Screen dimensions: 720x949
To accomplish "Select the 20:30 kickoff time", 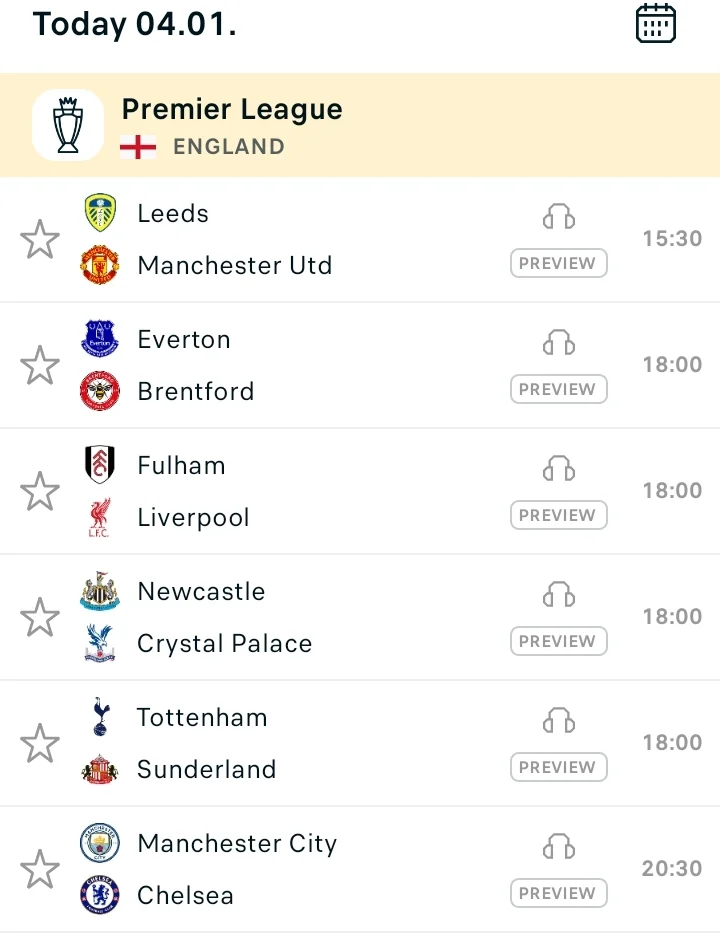I will 671,868.
